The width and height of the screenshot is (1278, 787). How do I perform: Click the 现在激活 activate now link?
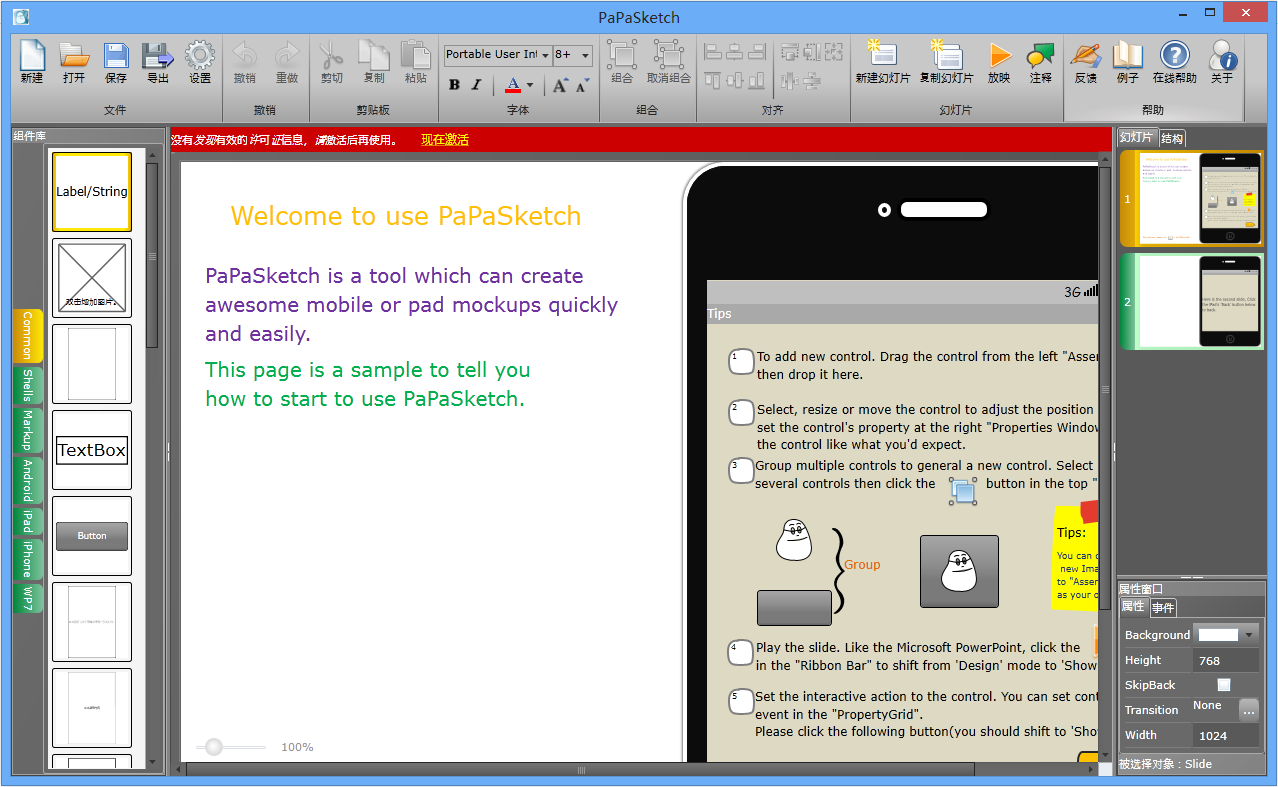pos(445,140)
